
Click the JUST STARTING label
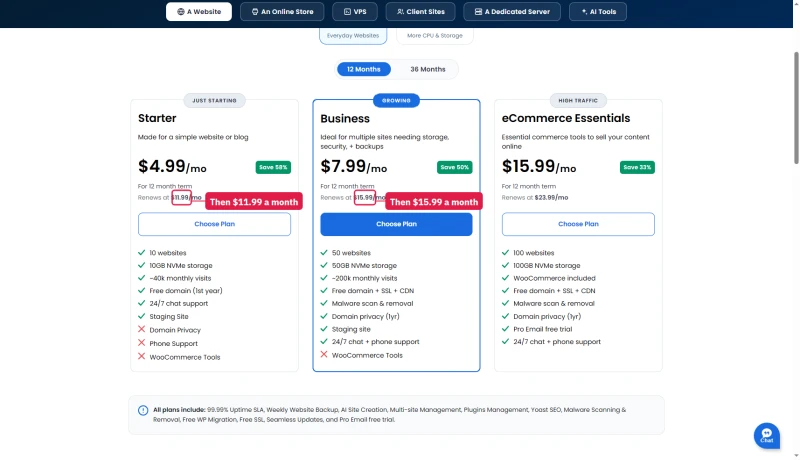[214, 100]
